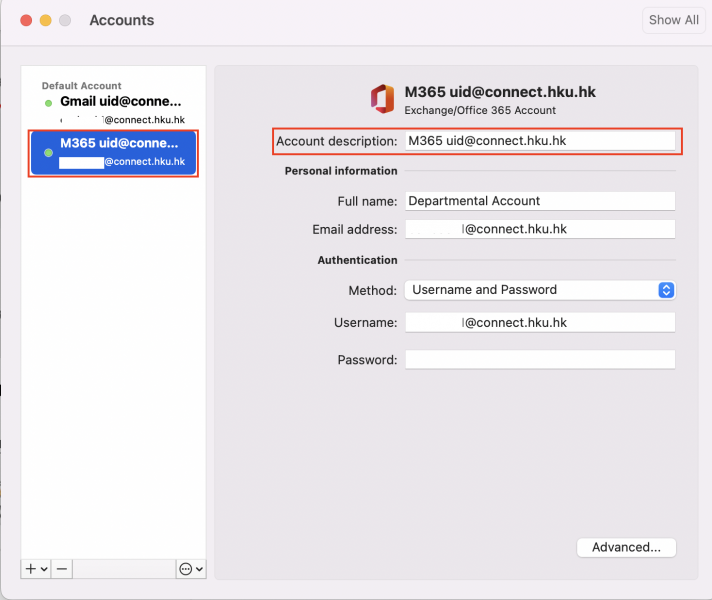
Task: Click the "Authentication" heading
Action: coord(357,260)
